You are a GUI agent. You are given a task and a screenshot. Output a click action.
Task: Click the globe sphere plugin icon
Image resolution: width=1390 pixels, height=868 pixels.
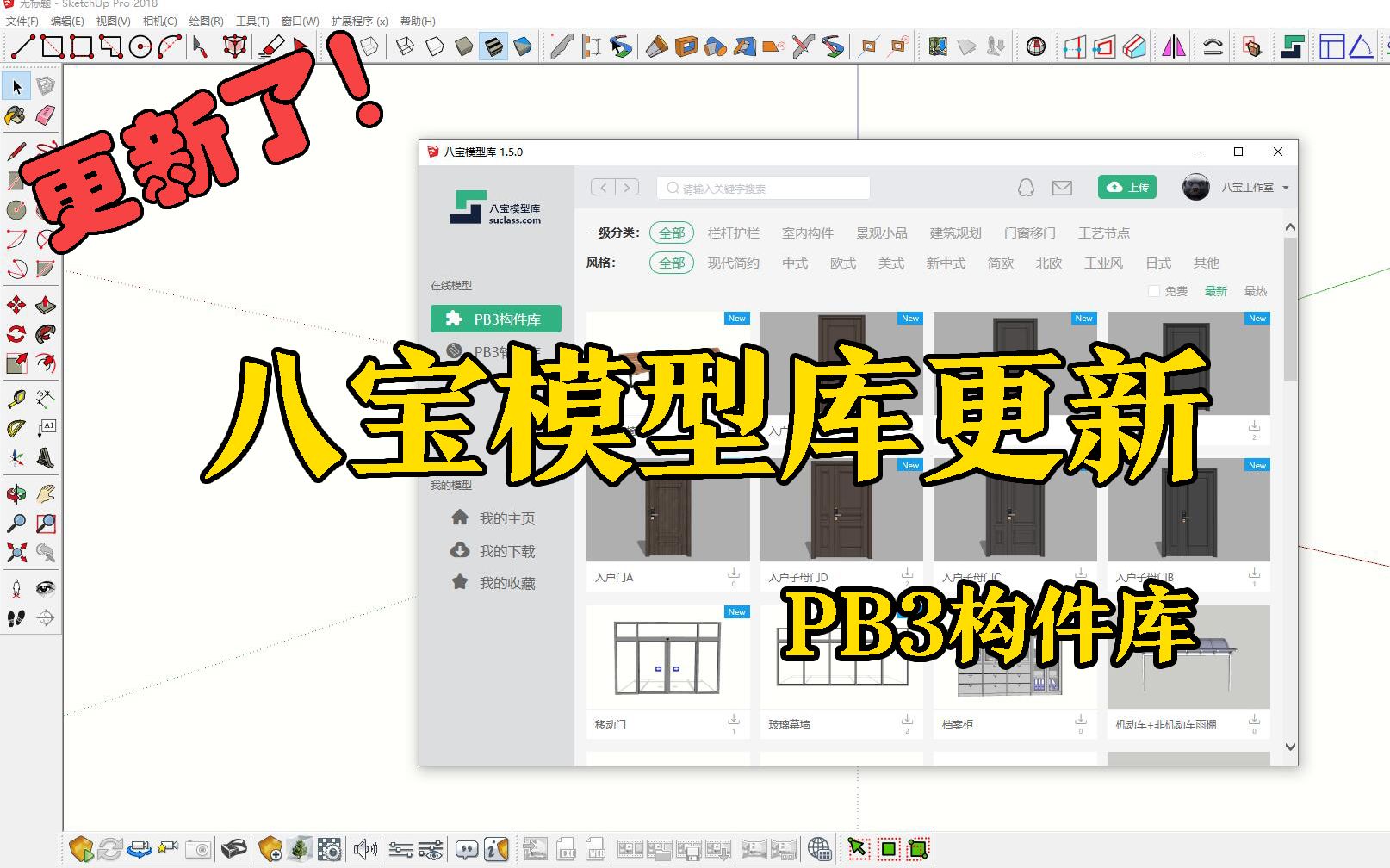pyautogui.click(x=1036, y=46)
